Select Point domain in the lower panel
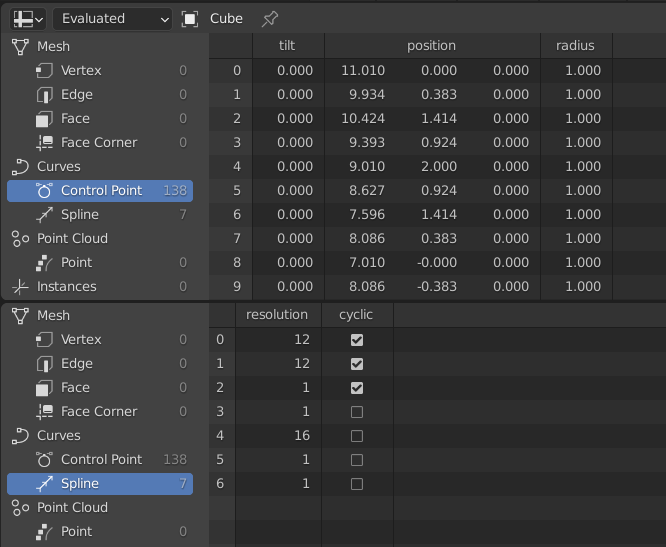This screenshot has width=666, height=547. tap(100, 532)
